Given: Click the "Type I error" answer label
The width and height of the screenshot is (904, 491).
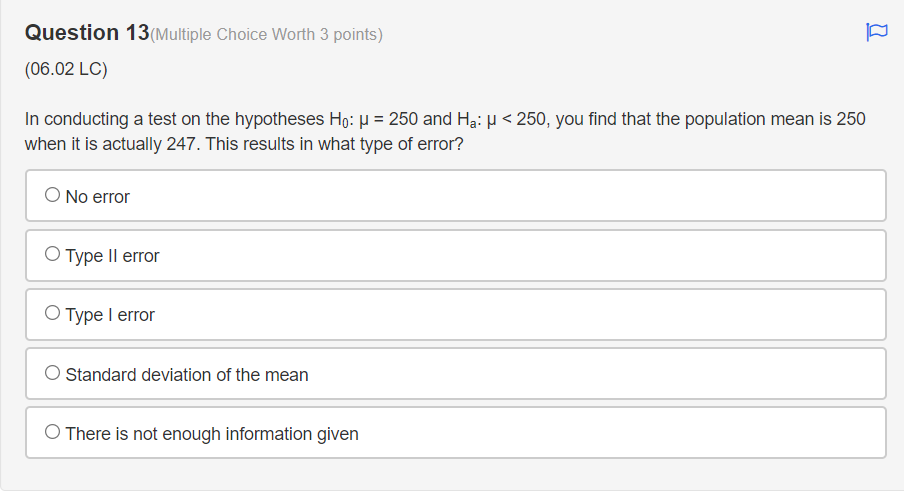Looking at the screenshot, I should click(x=110, y=315).
